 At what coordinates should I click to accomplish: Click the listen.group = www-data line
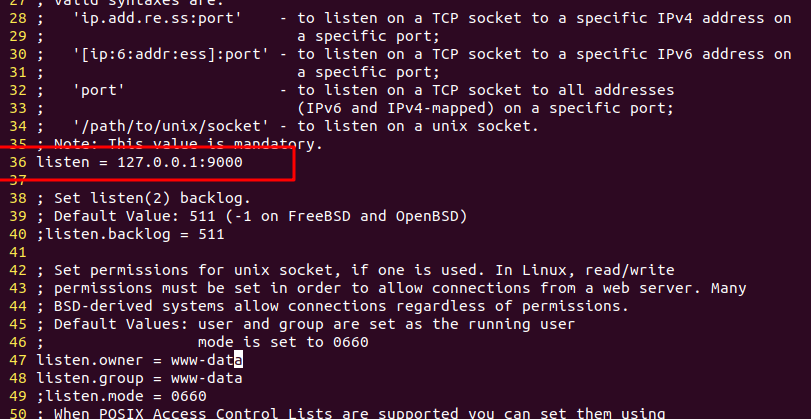click(x=140, y=378)
